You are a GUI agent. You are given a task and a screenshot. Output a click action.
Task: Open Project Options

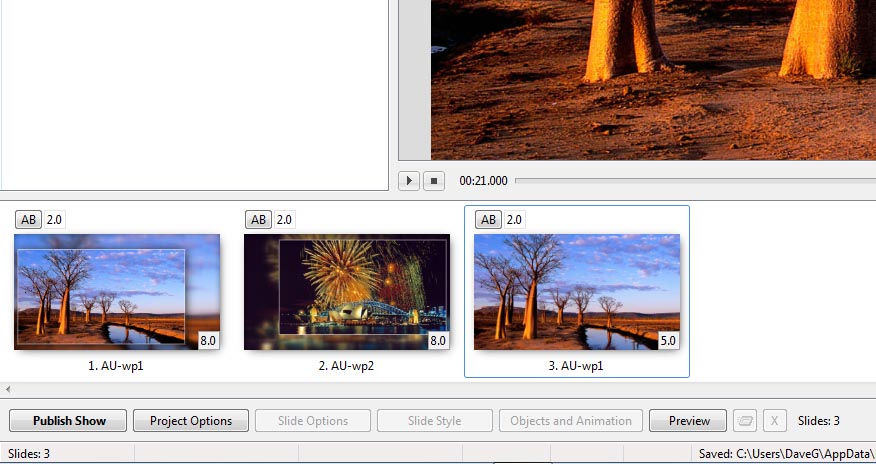(x=191, y=420)
